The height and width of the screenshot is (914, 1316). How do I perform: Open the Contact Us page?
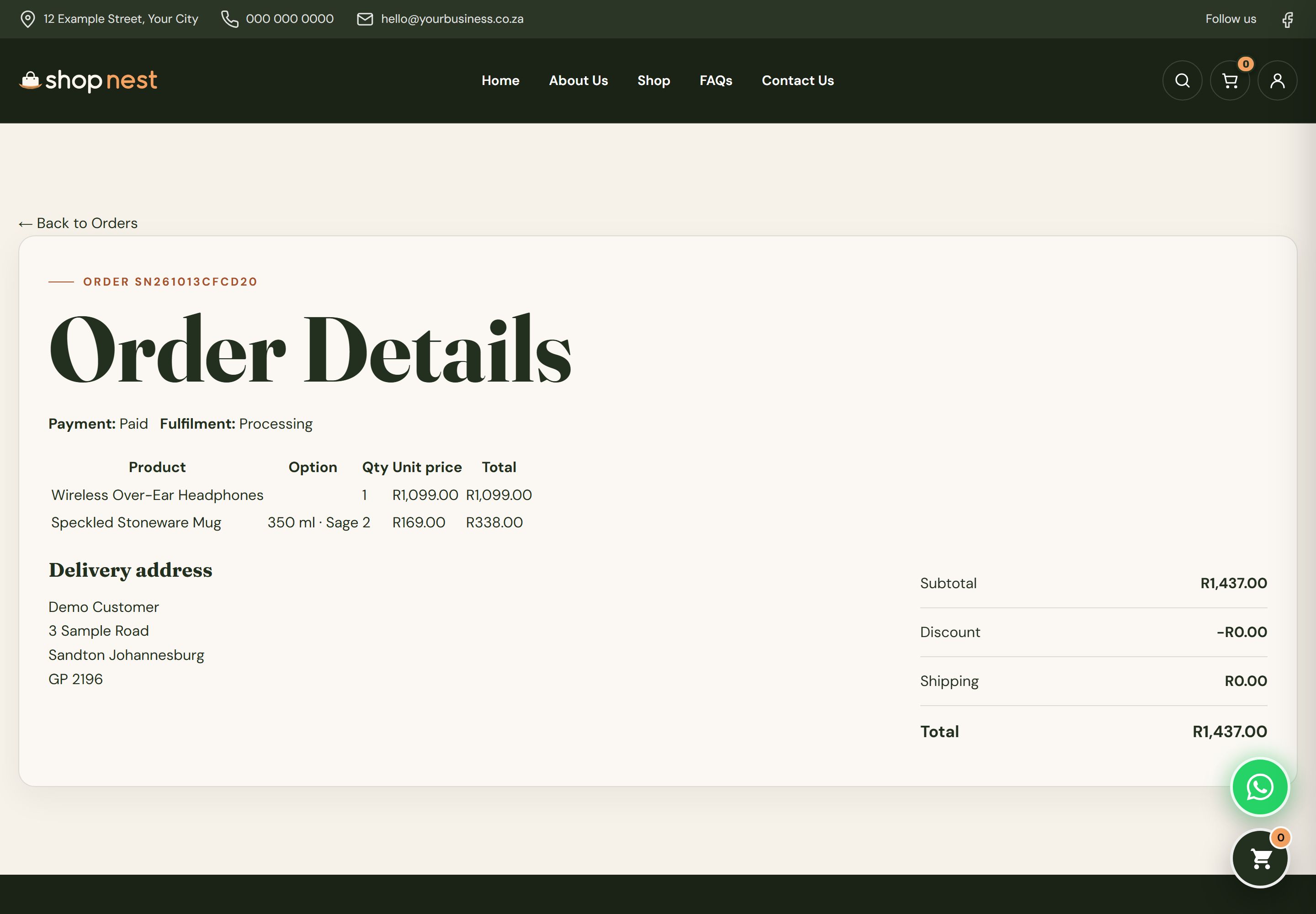(x=798, y=81)
